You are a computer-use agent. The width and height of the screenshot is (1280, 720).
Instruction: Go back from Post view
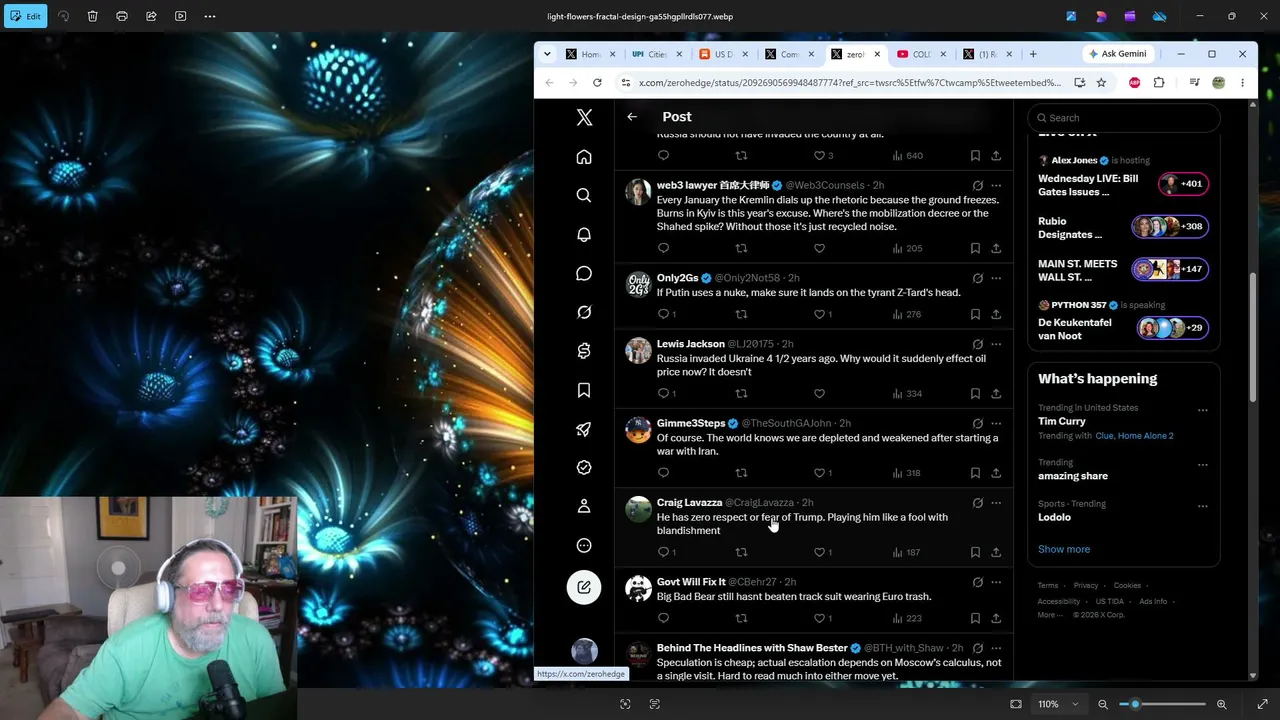632,117
